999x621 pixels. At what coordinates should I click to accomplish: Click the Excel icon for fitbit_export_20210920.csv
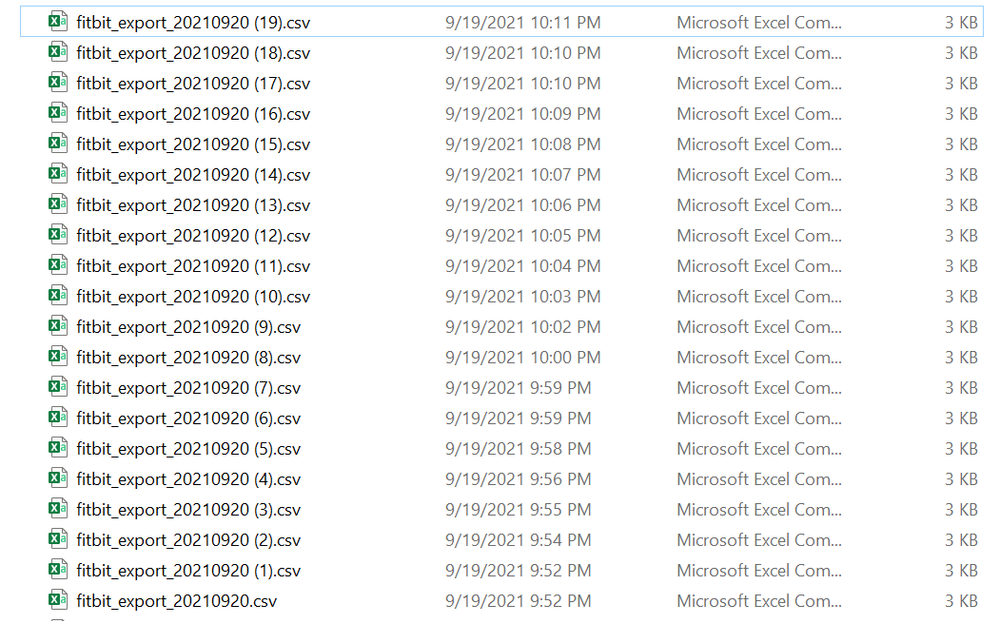pyautogui.click(x=58, y=600)
